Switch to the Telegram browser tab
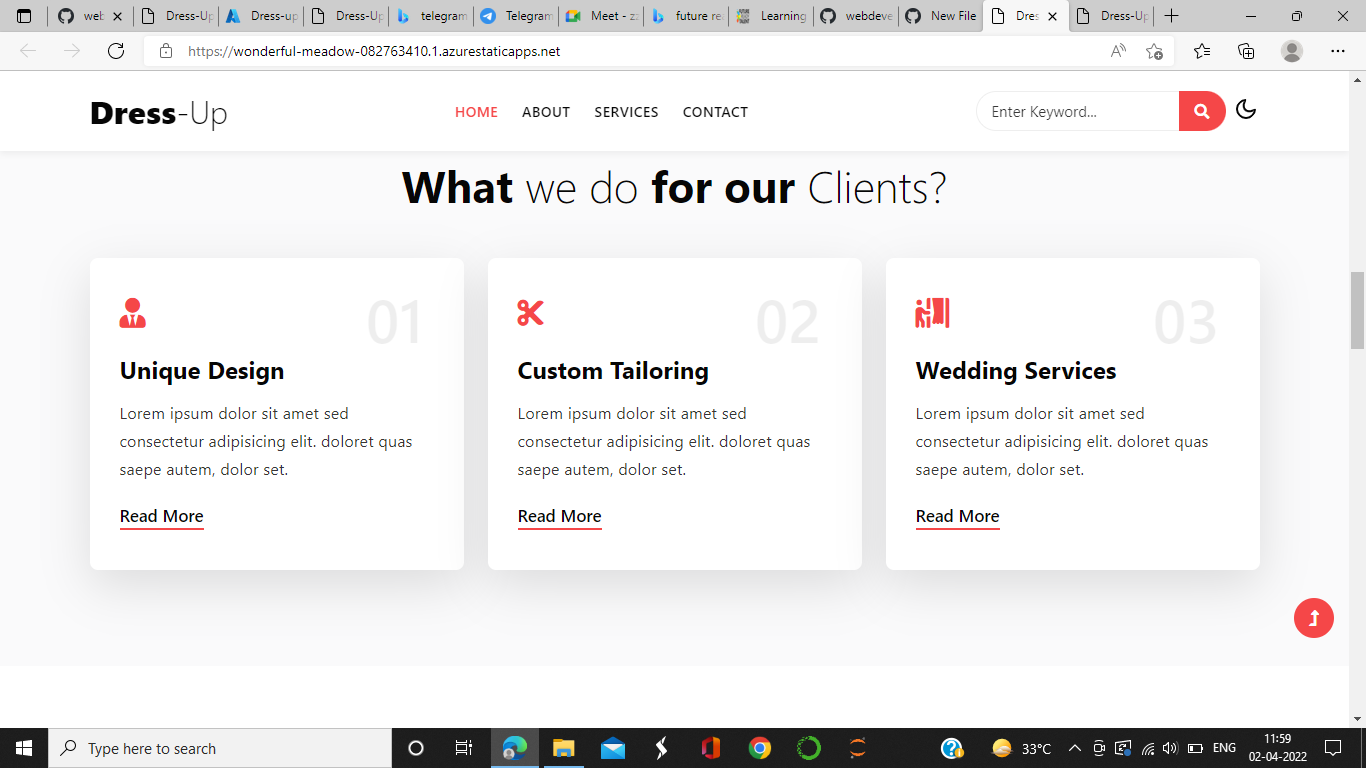Image resolution: width=1366 pixels, height=768 pixels. [x=517, y=16]
